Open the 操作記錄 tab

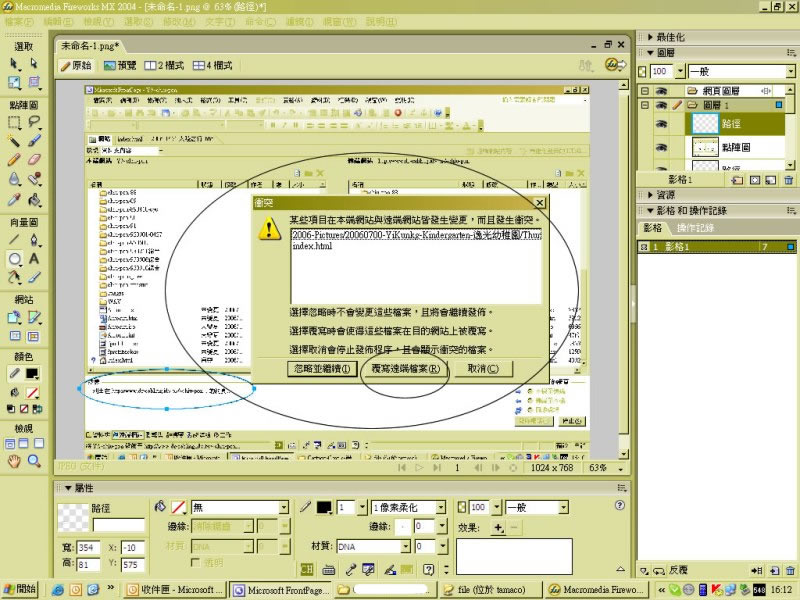point(695,228)
